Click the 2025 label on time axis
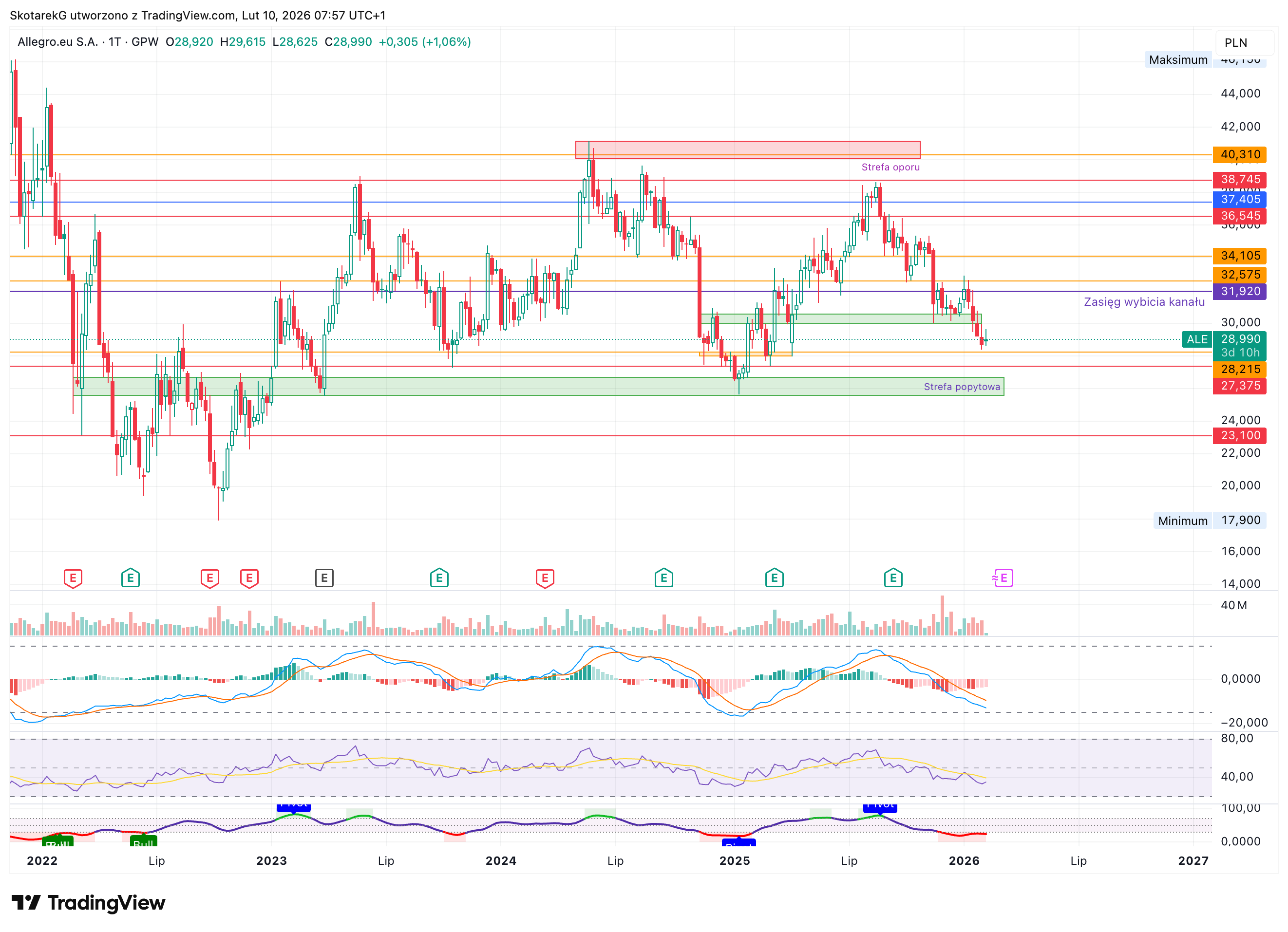 pos(734,860)
